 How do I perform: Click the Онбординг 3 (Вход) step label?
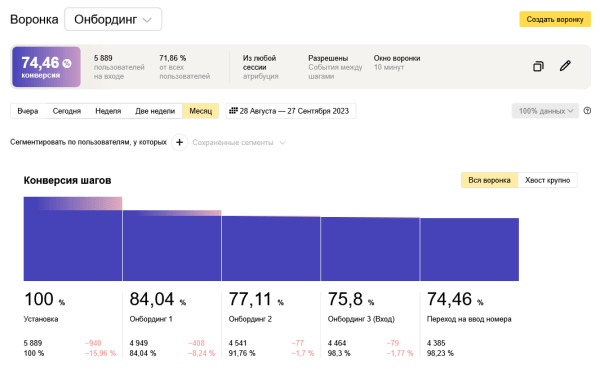coord(361,319)
